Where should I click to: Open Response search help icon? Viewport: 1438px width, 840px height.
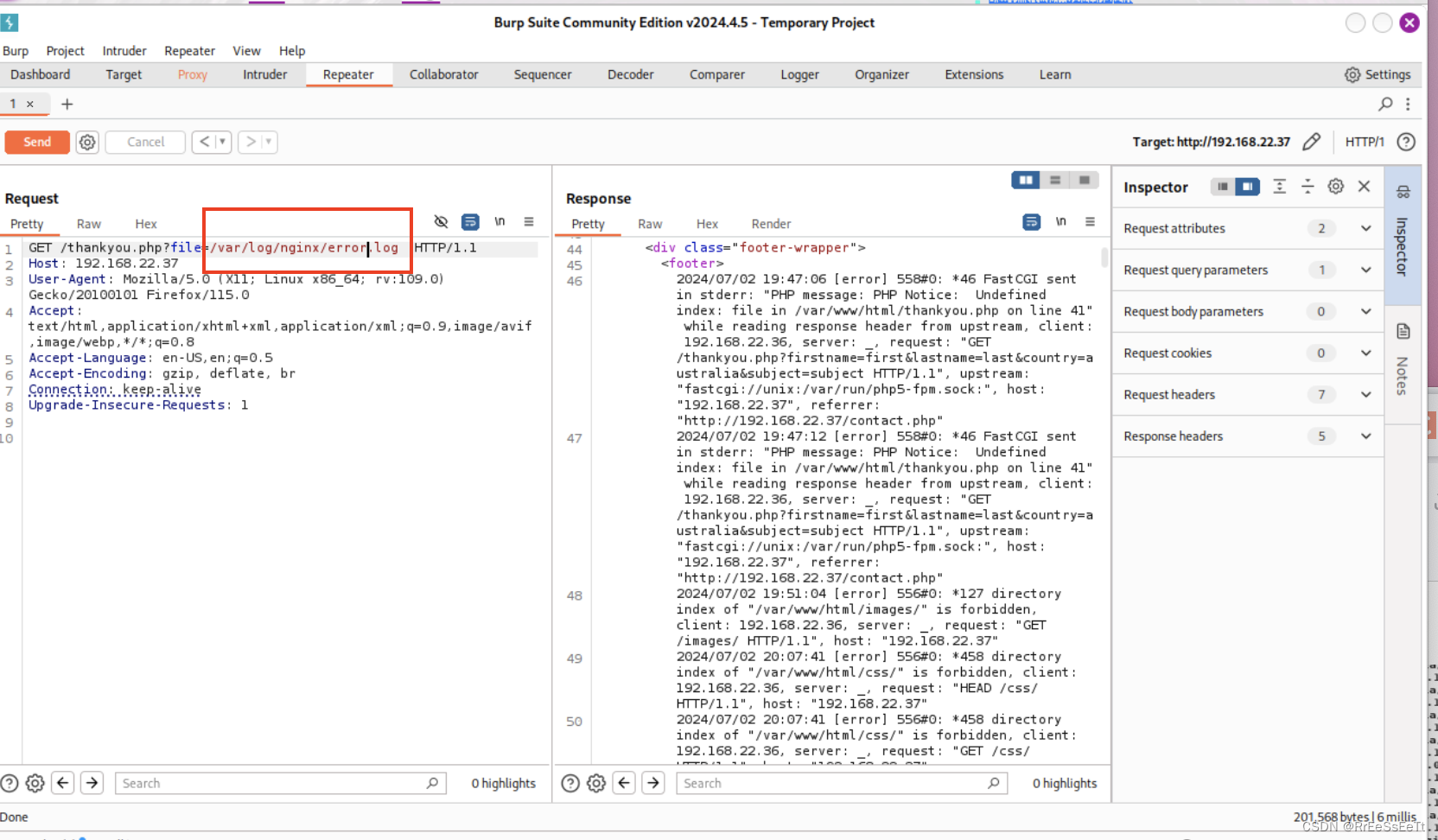pos(570,783)
